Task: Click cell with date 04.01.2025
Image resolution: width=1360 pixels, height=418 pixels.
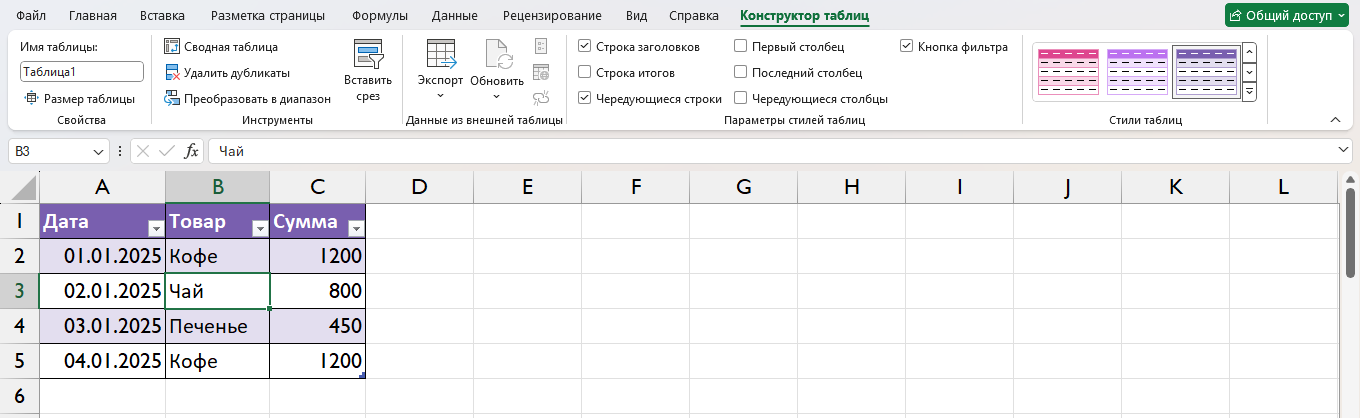Action: click(x=102, y=361)
